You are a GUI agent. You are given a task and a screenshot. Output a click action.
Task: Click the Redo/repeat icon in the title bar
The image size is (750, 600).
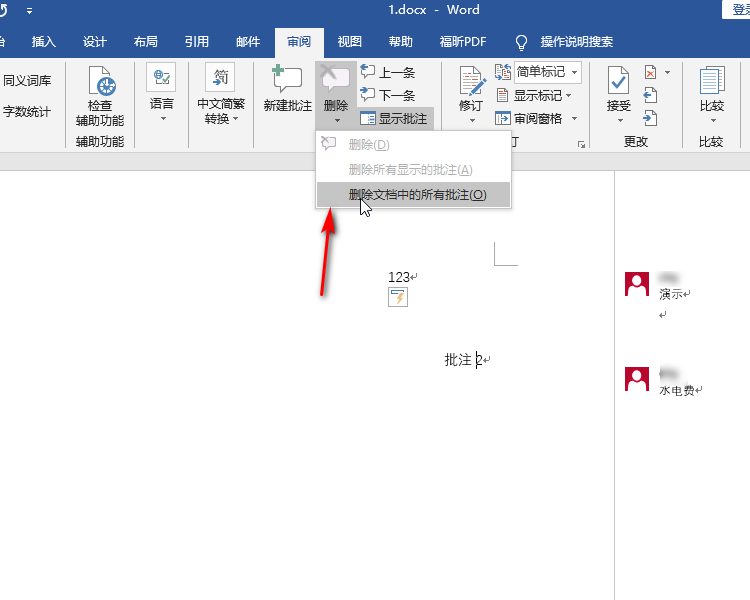[x=4, y=10]
